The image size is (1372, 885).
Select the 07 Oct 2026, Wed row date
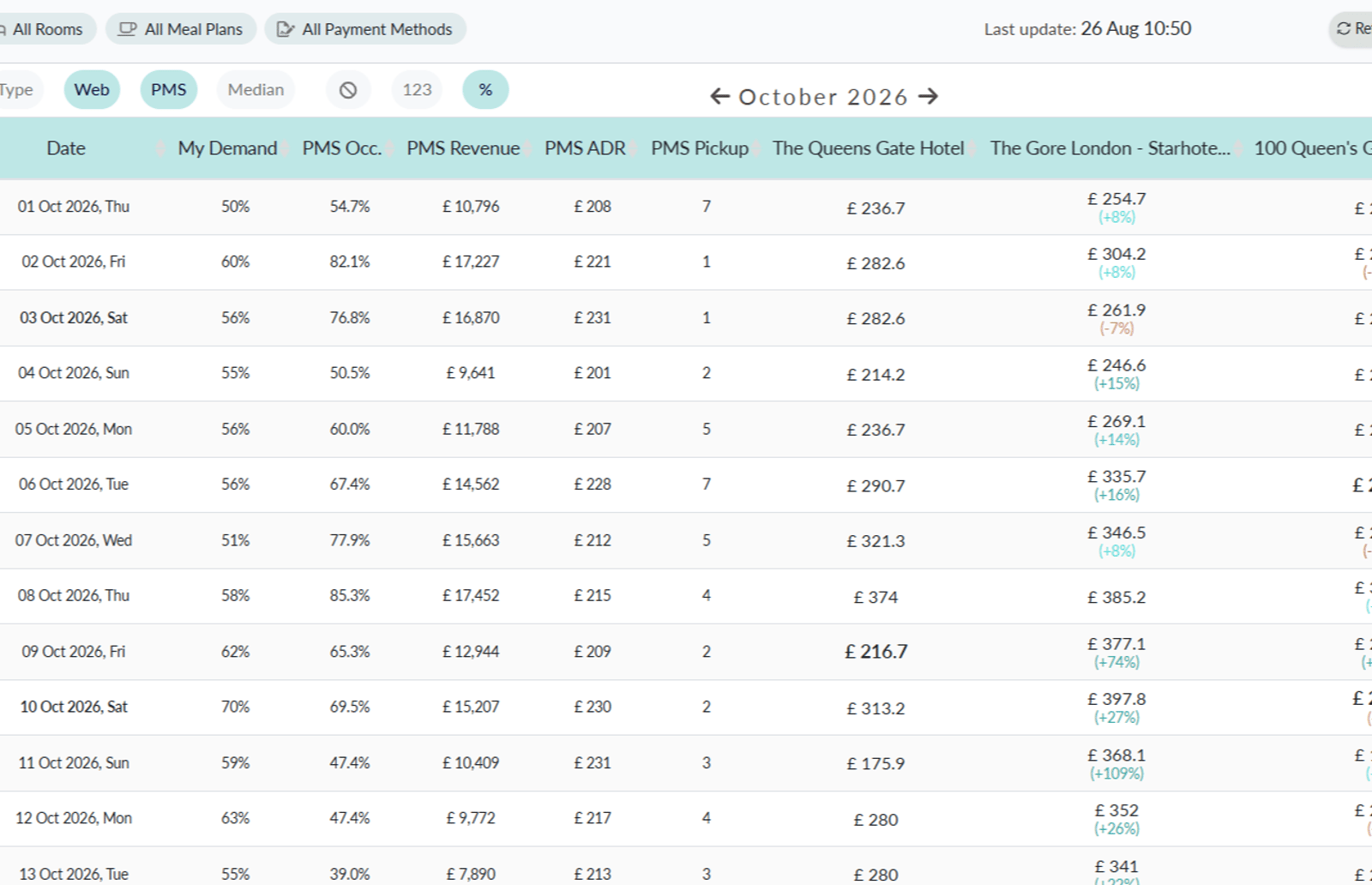pyautogui.click(x=74, y=541)
